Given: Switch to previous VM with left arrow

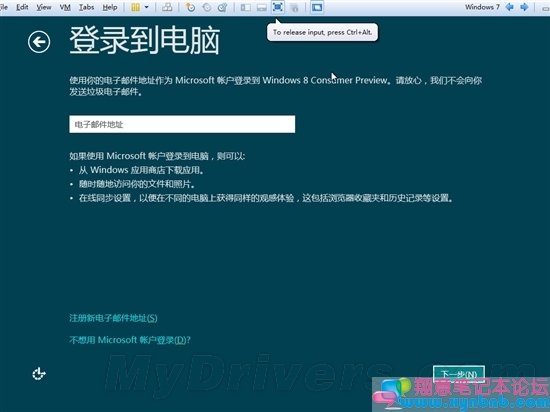Looking at the screenshot, I should coord(509,7).
